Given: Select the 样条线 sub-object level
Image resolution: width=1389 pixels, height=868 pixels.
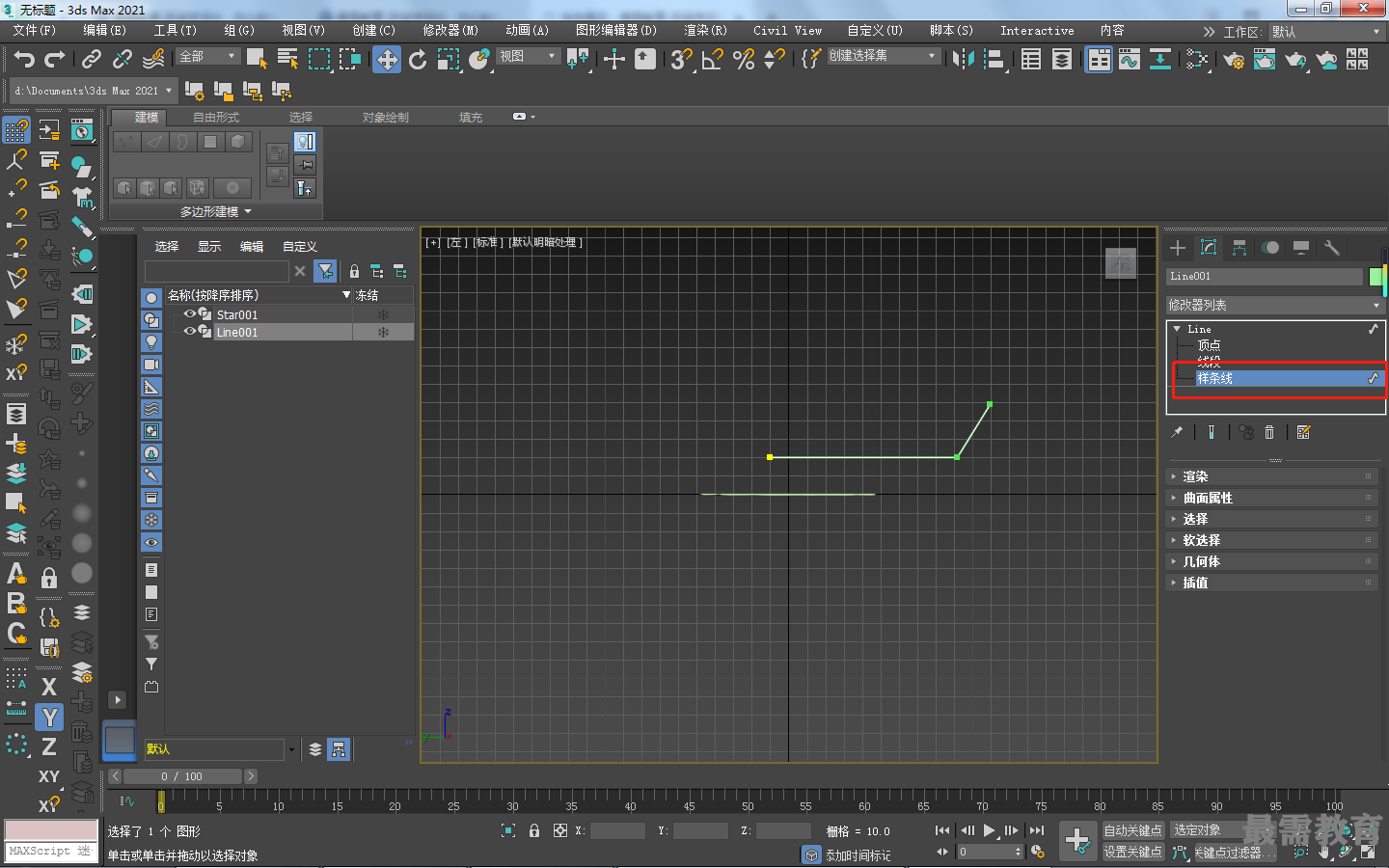Looking at the screenshot, I should (1214, 378).
